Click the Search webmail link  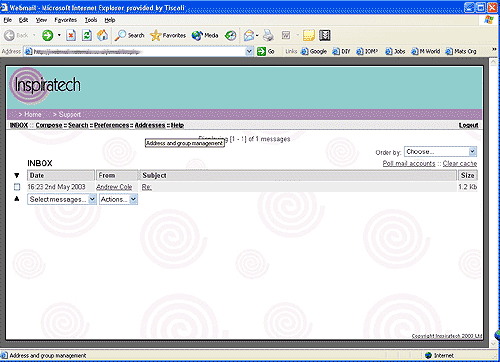pyautogui.click(x=78, y=125)
